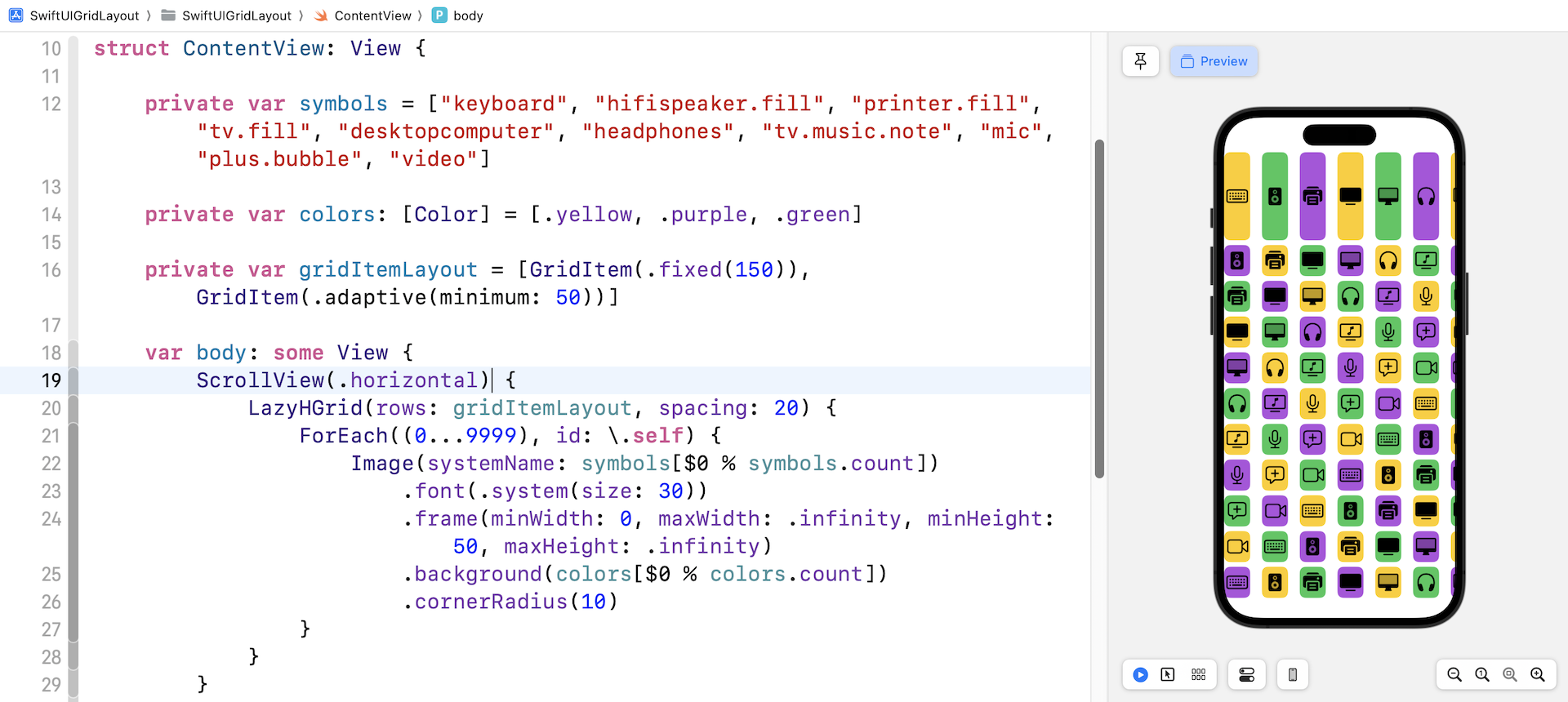The image size is (1568, 702).
Task: Click the tall purple headphones cell
Action: [1426, 196]
